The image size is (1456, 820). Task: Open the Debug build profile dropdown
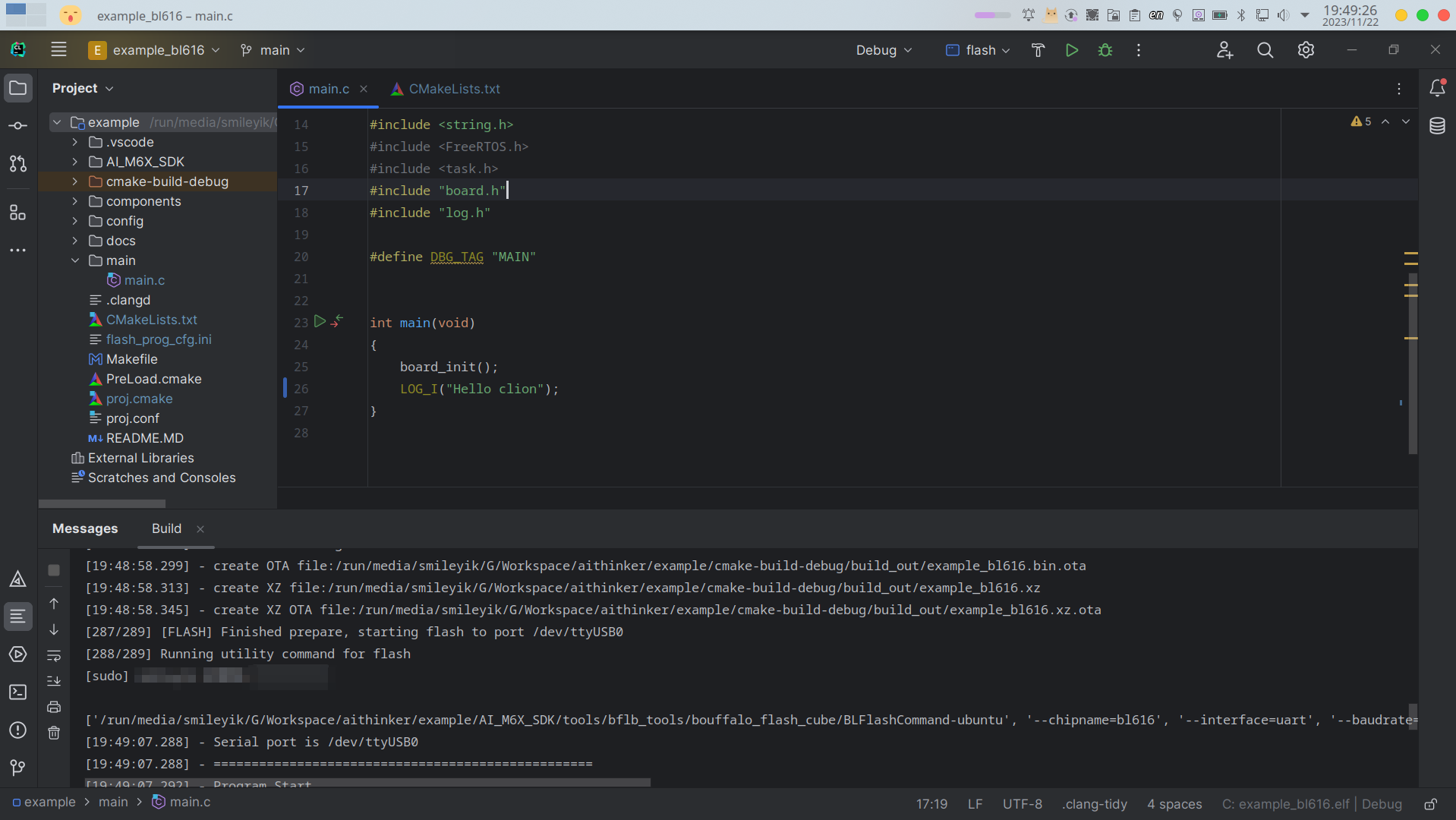point(884,50)
